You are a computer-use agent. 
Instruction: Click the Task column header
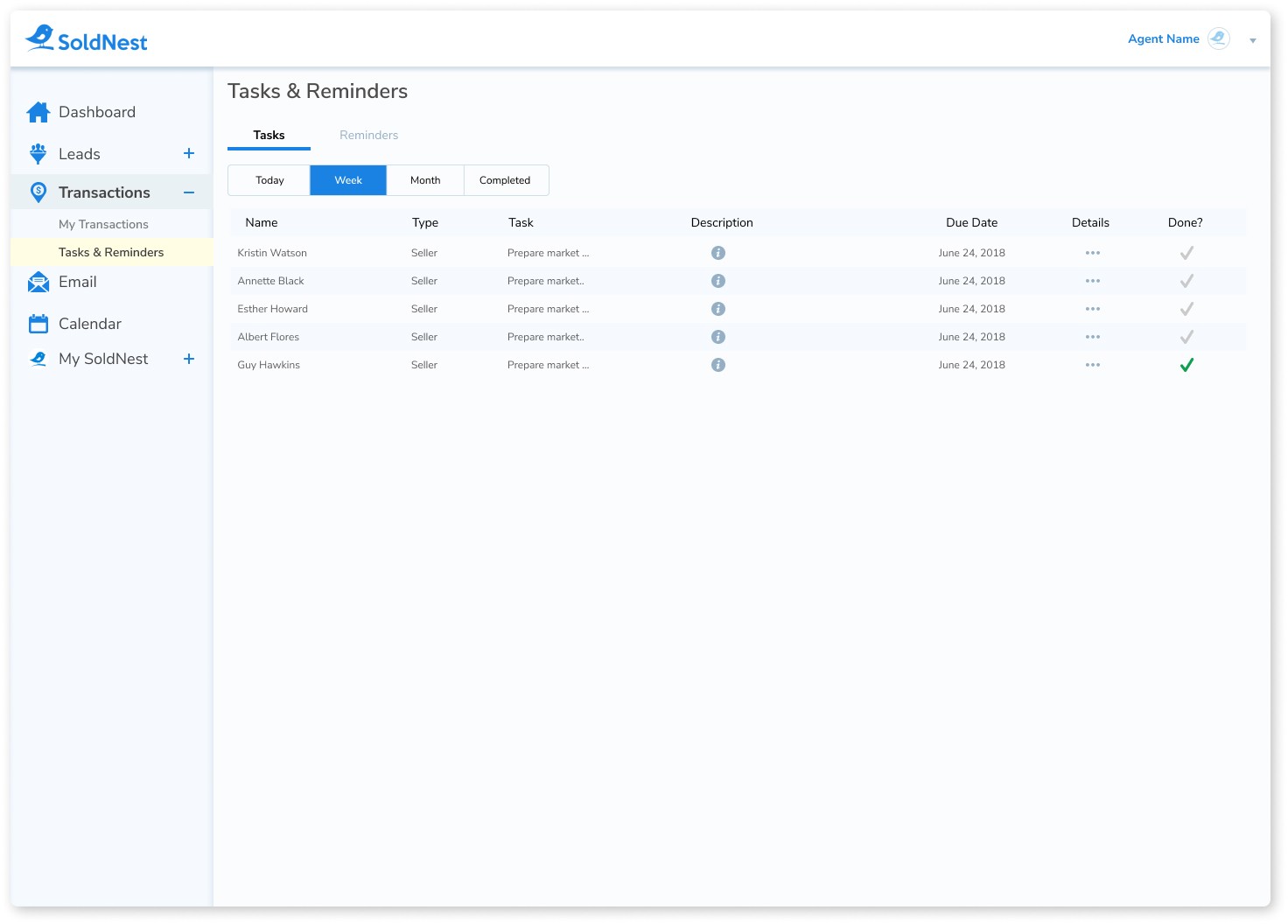click(x=521, y=222)
